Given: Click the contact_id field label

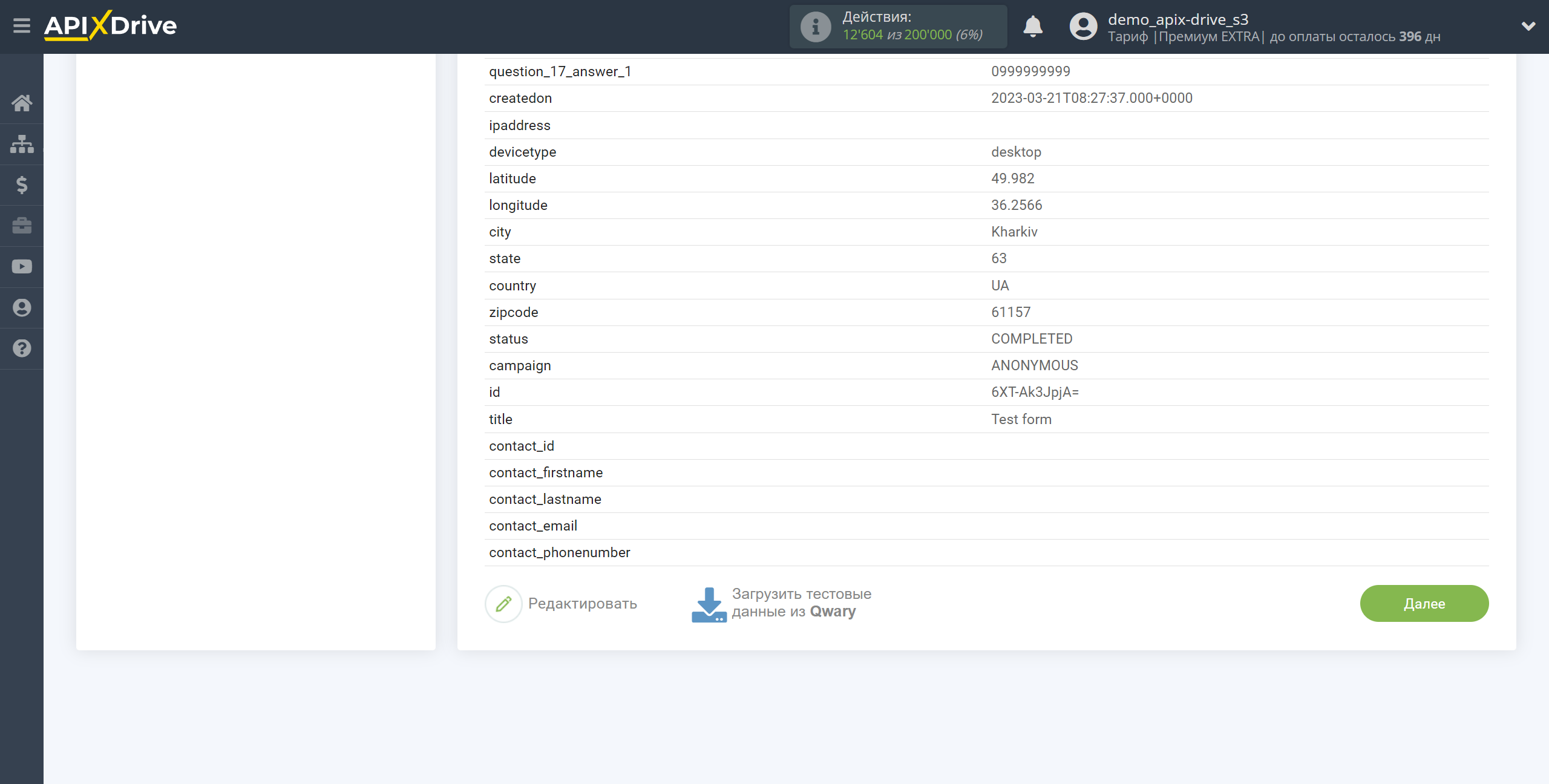Looking at the screenshot, I should click(522, 446).
